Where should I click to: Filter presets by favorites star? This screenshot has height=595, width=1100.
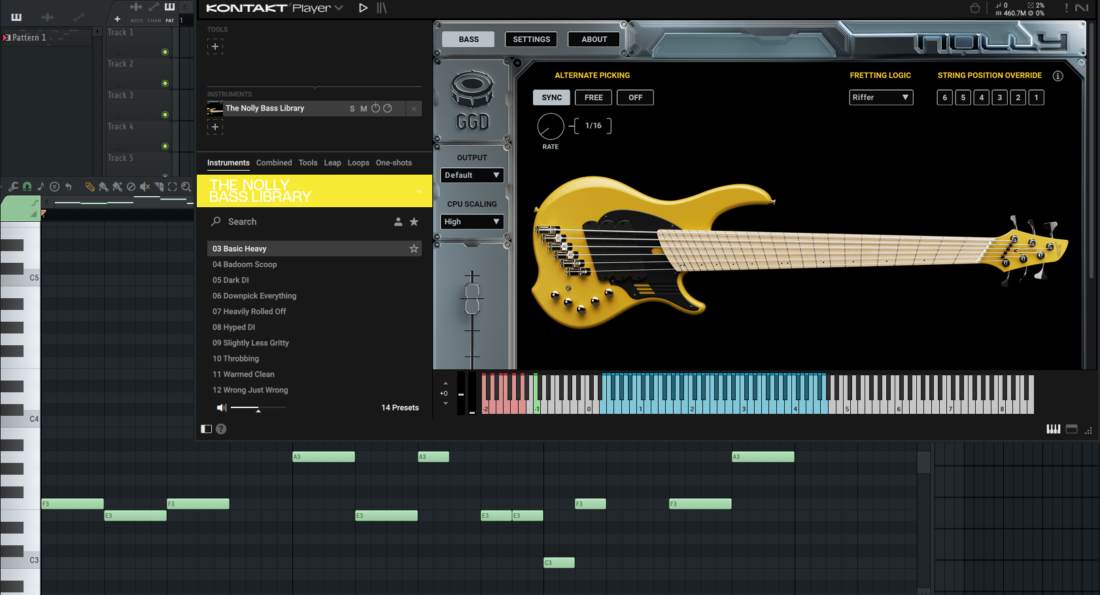(414, 222)
